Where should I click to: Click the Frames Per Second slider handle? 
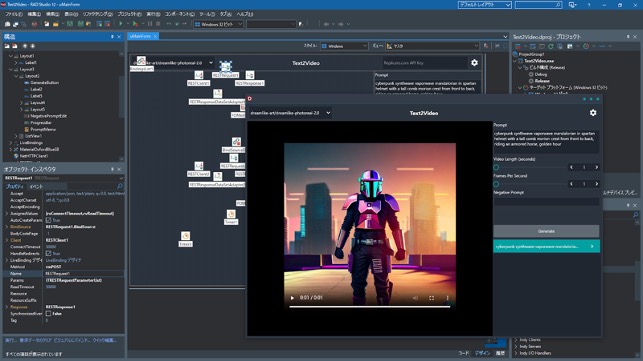[x=496, y=184]
